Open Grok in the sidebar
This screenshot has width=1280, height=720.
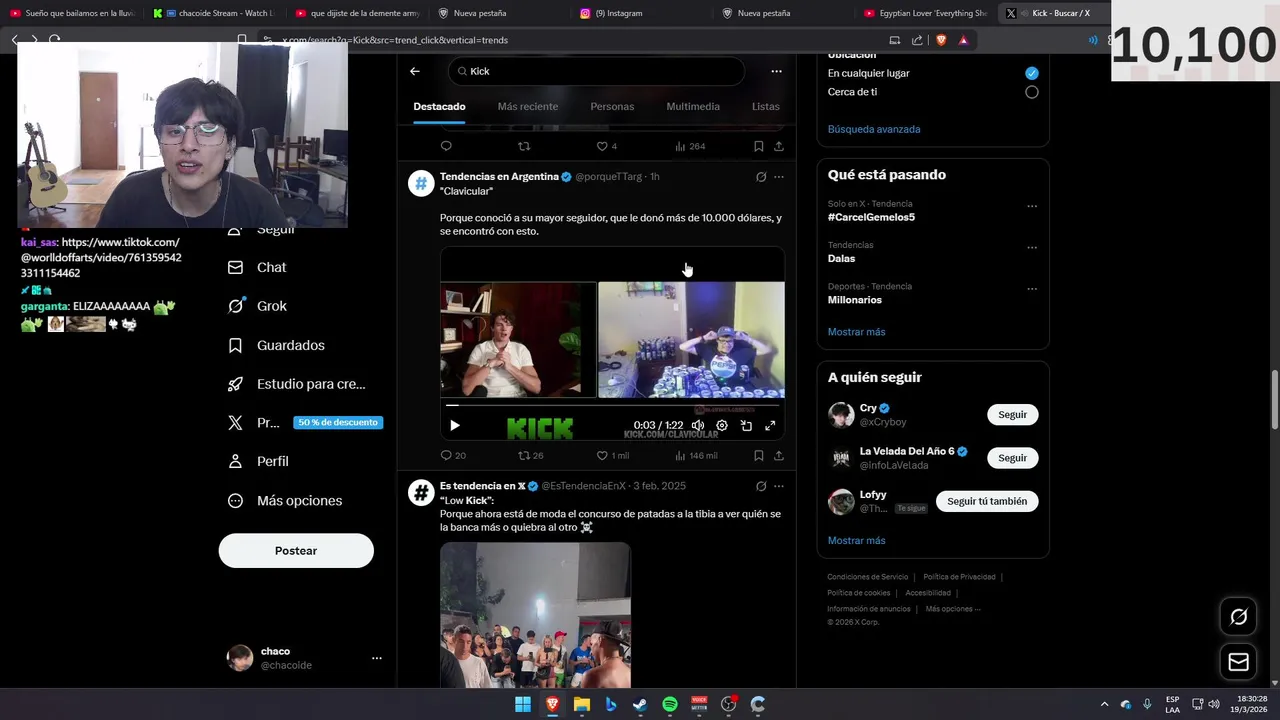(x=257, y=306)
